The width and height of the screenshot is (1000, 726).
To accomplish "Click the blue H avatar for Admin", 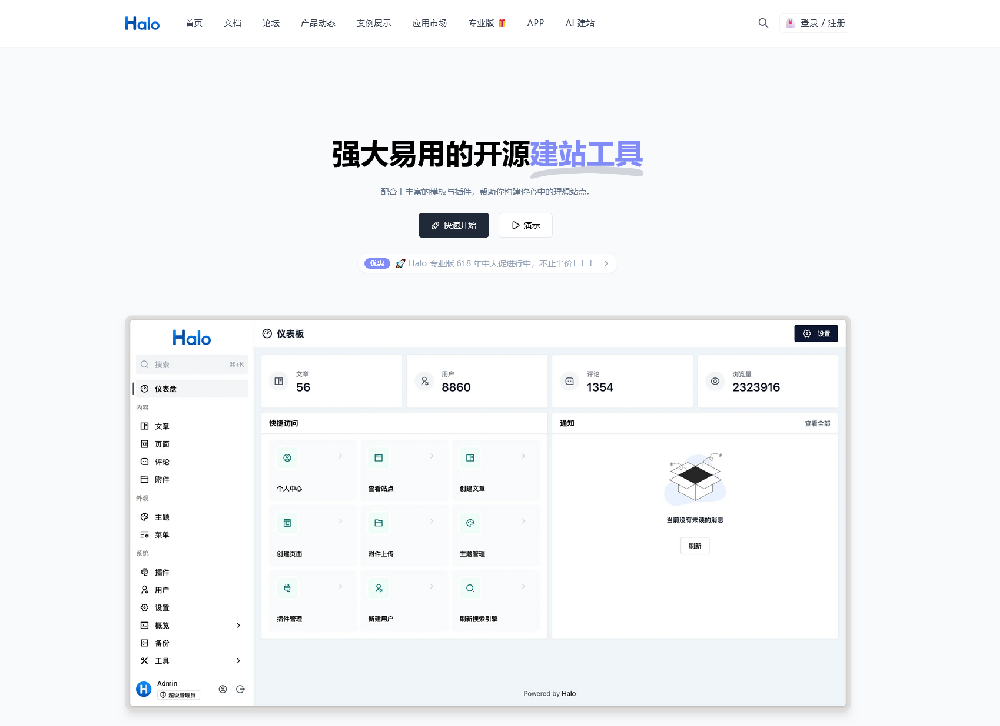I will point(143,689).
